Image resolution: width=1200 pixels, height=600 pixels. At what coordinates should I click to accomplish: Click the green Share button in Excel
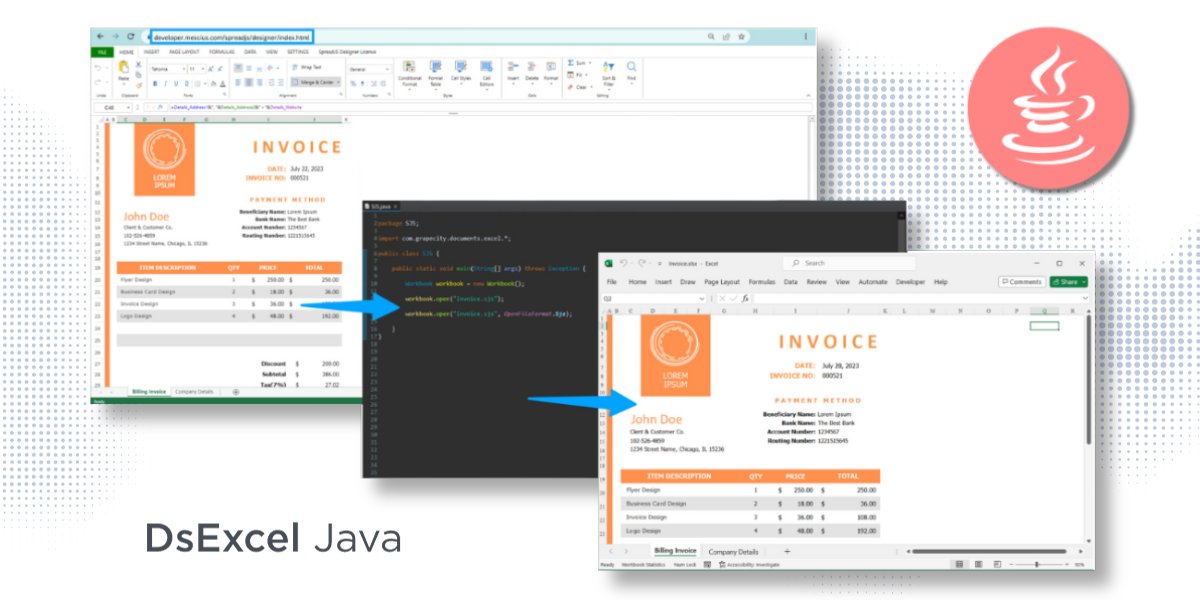point(1068,282)
